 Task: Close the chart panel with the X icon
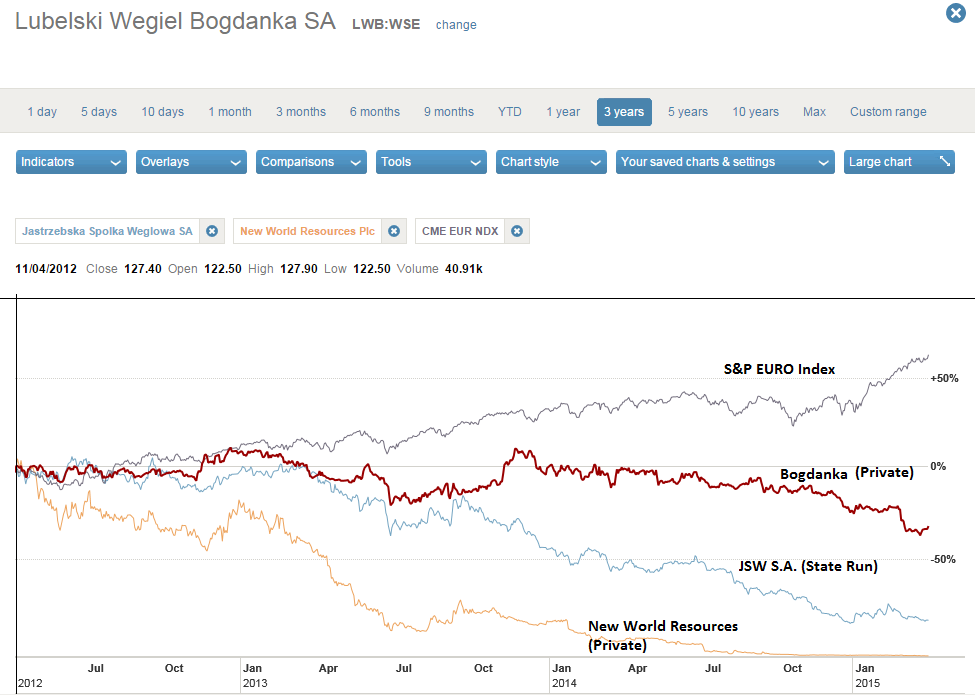956,13
